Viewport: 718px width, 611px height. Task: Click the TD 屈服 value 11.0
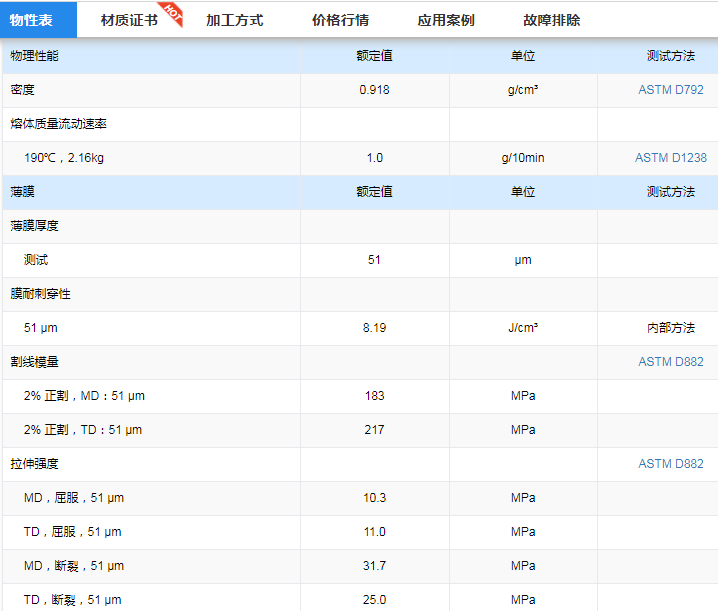pyautogui.click(x=374, y=532)
